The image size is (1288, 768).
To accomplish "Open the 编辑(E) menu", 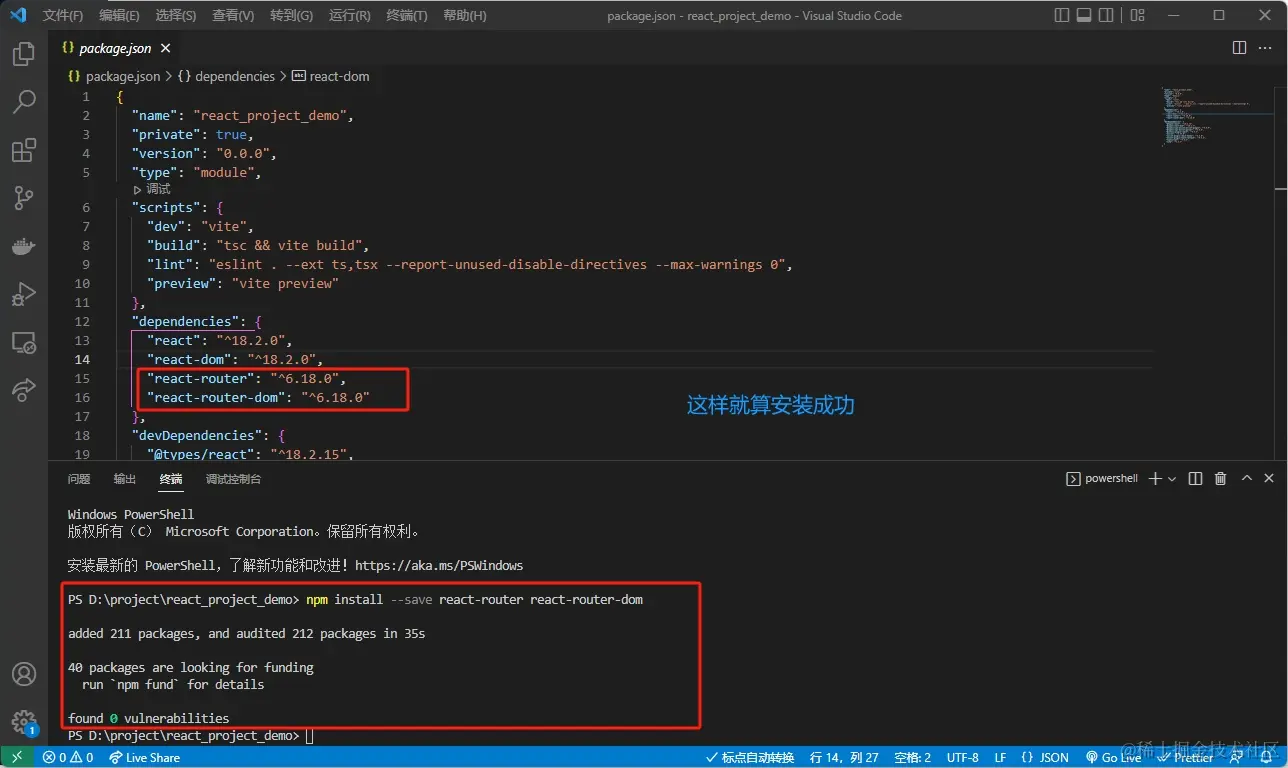I will [x=120, y=15].
